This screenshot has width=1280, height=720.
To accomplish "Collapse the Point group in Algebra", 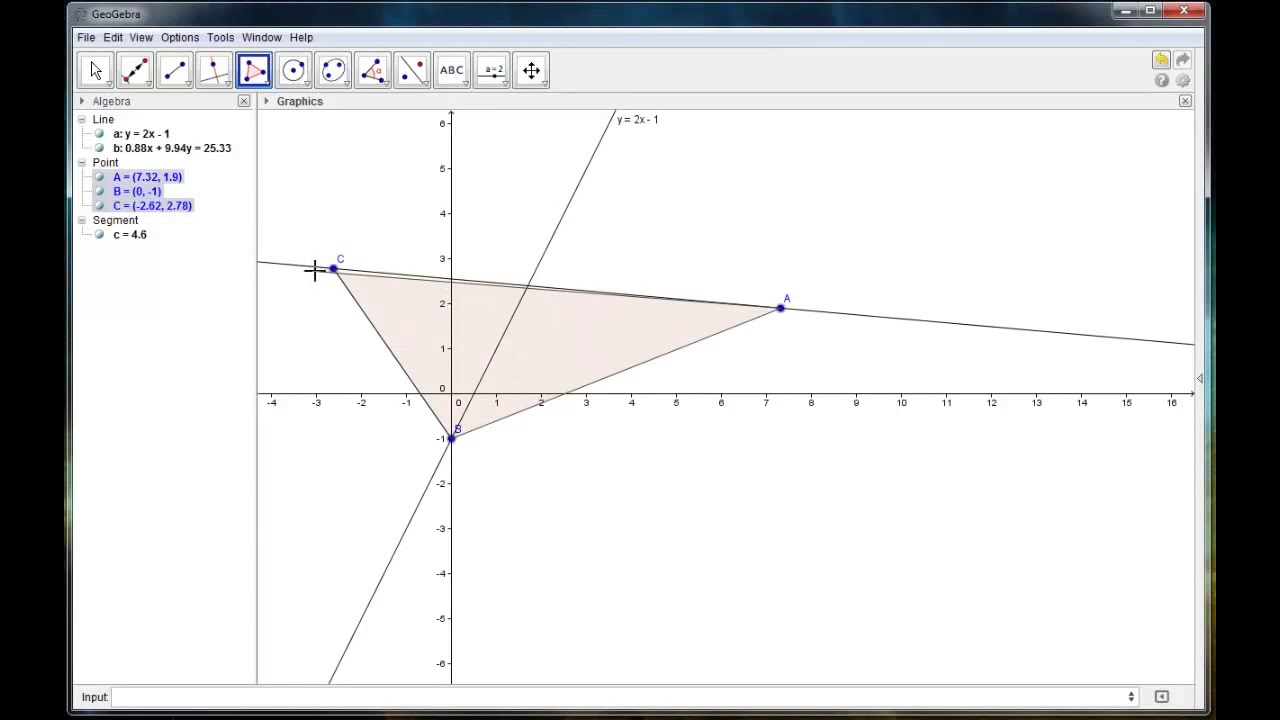I will (x=82, y=162).
